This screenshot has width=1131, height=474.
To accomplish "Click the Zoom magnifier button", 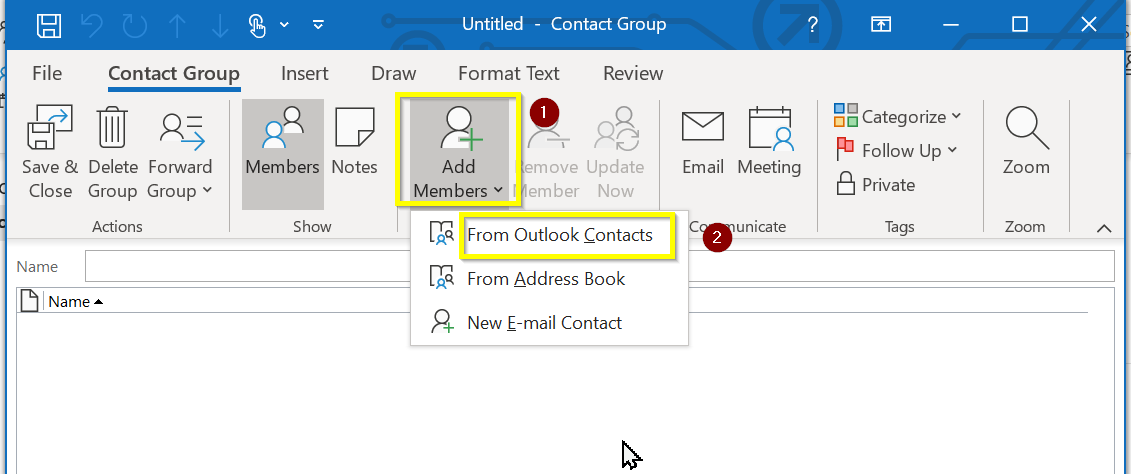I will [x=1026, y=143].
